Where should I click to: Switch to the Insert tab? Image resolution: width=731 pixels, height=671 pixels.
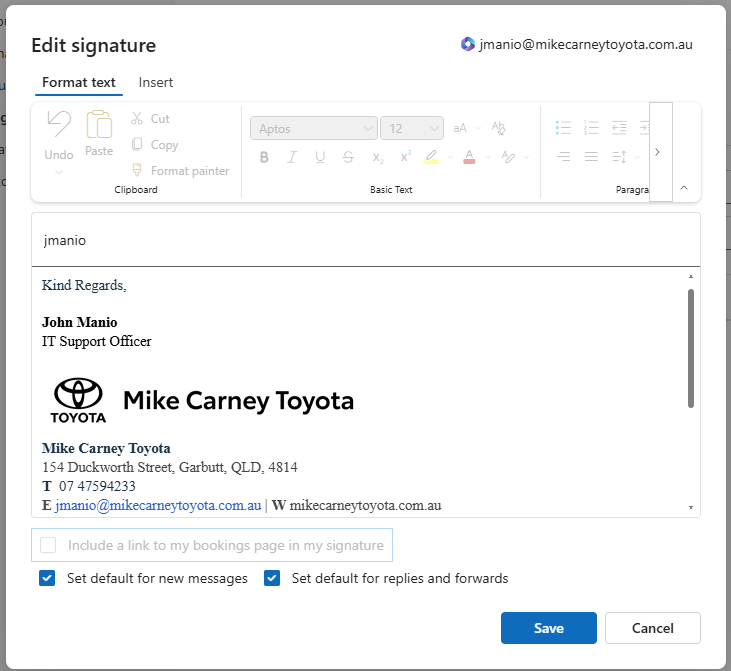click(156, 83)
